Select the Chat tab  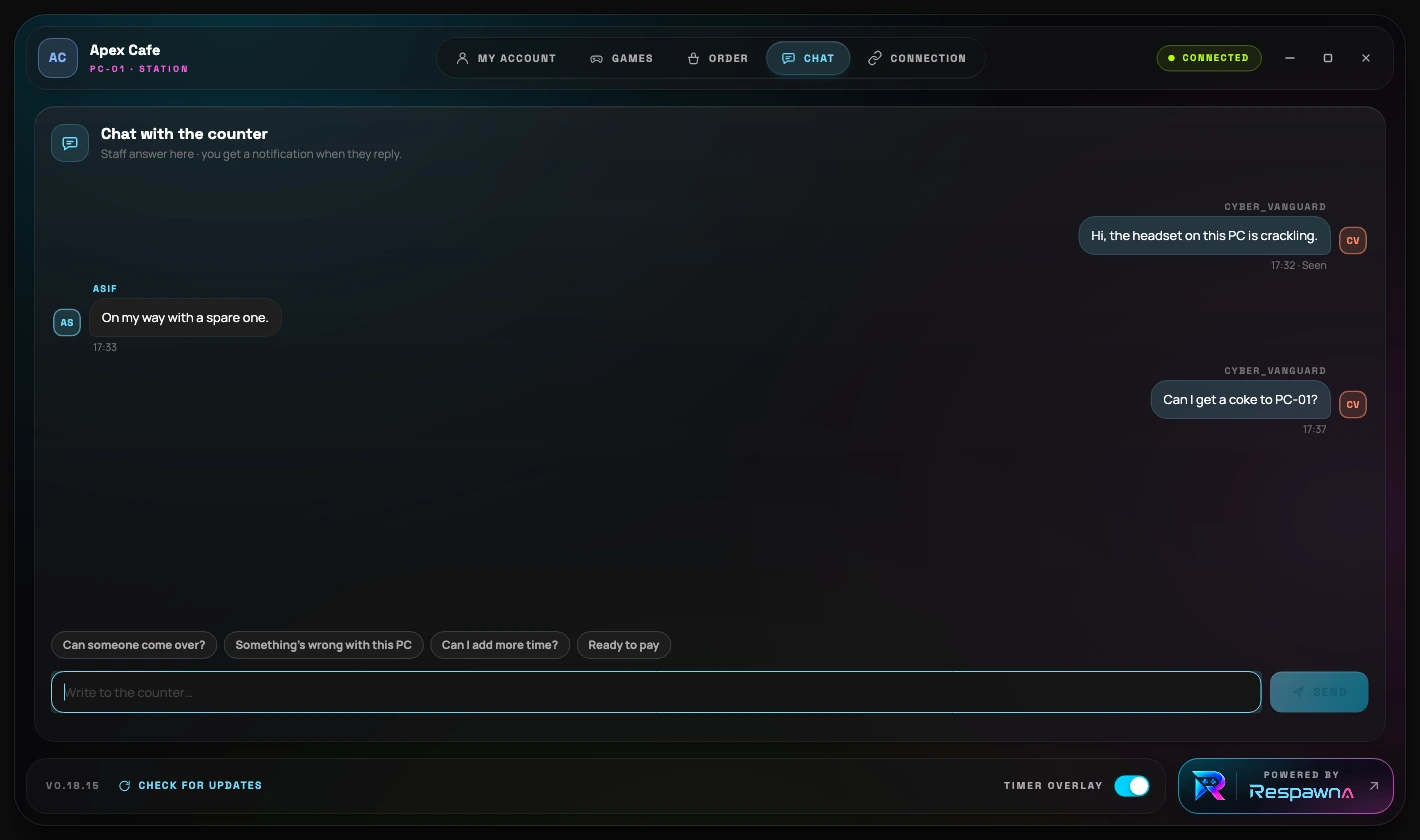pyautogui.click(x=808, y=58)
